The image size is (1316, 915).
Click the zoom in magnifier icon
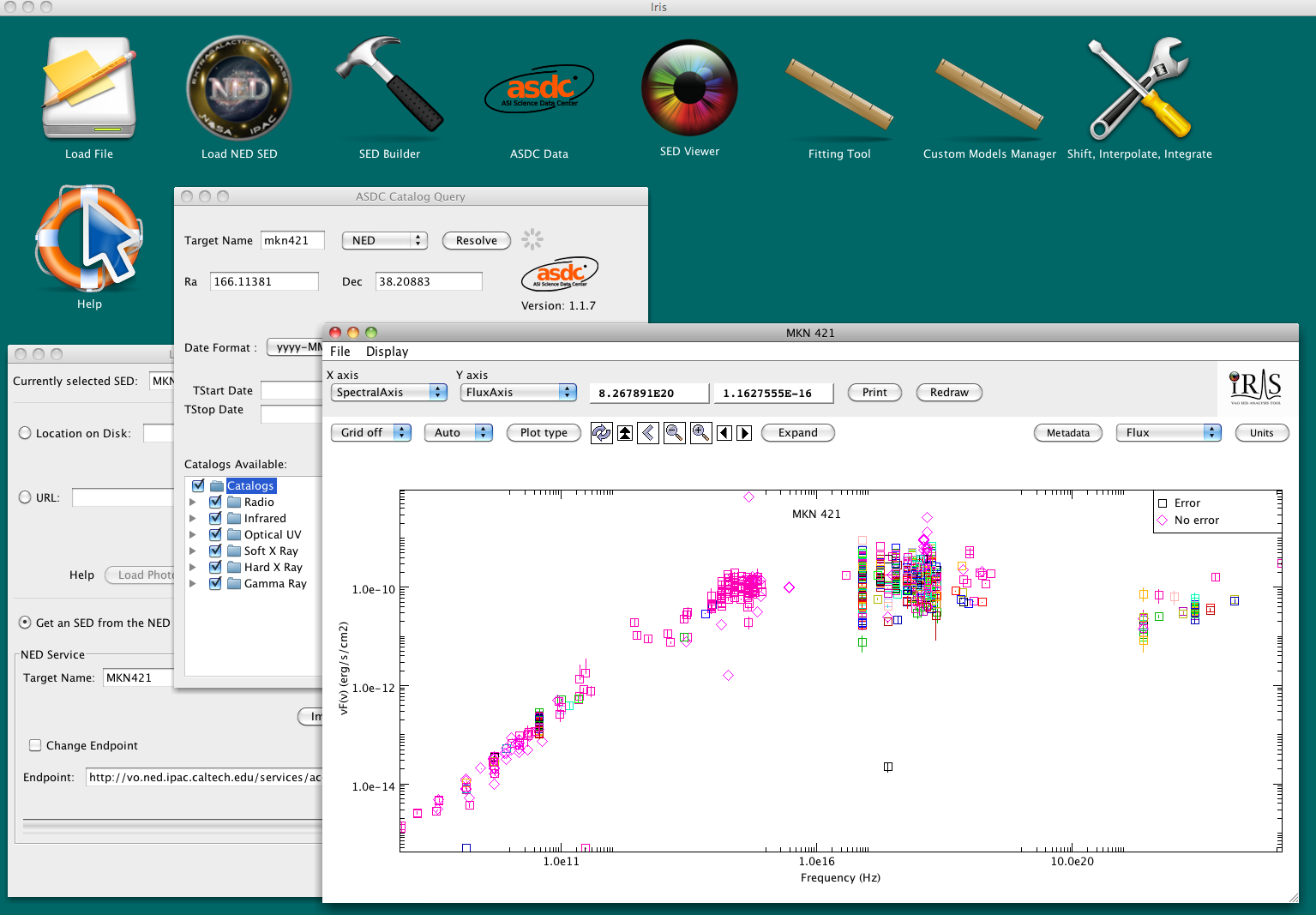click(x=700, y=433)
